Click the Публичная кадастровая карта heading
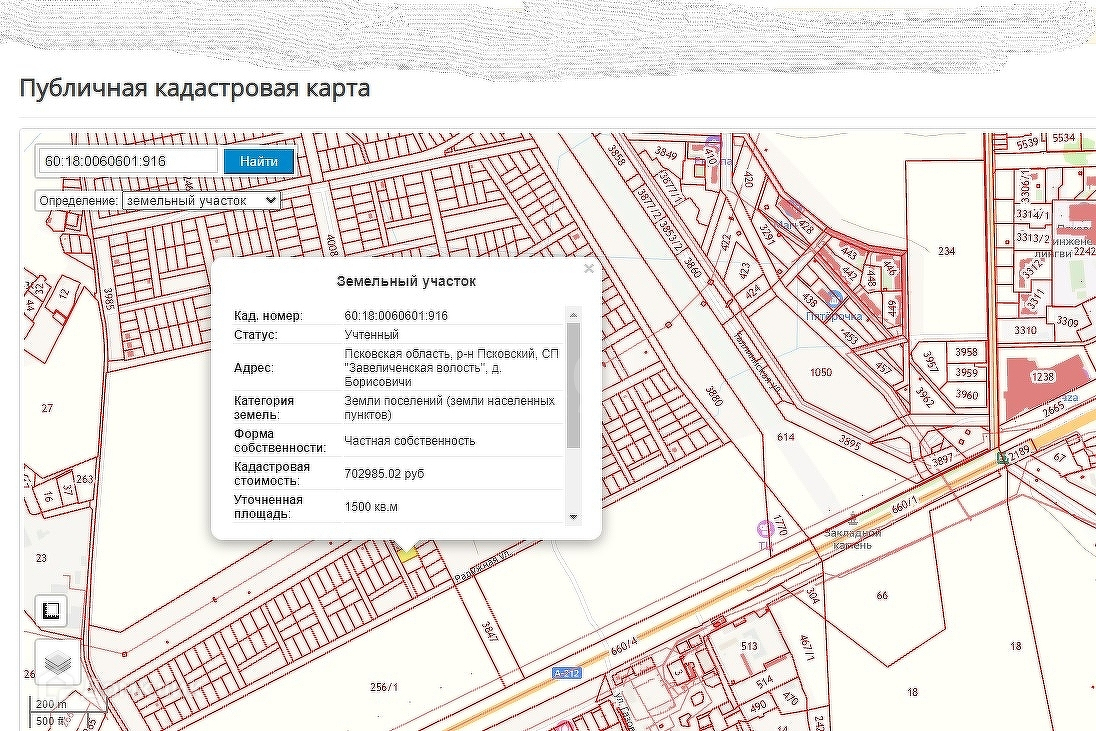The image size is (1096, 731). (195, 88)
